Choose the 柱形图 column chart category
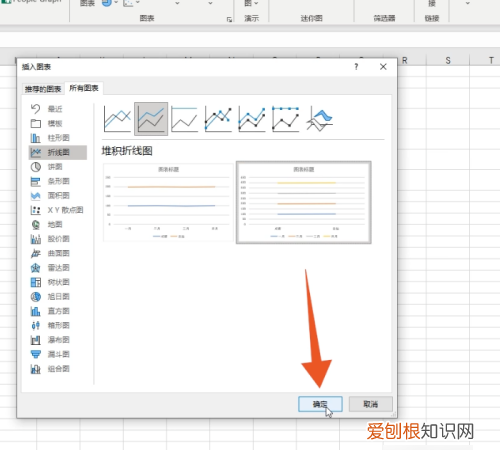The width and height of the screenshot is (500, 450). tap(57, 138)
